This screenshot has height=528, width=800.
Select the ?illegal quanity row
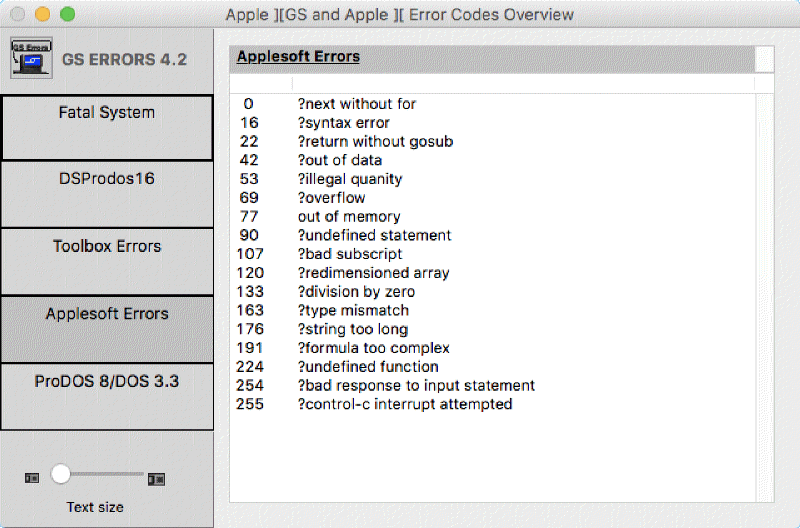coord(492,179)
